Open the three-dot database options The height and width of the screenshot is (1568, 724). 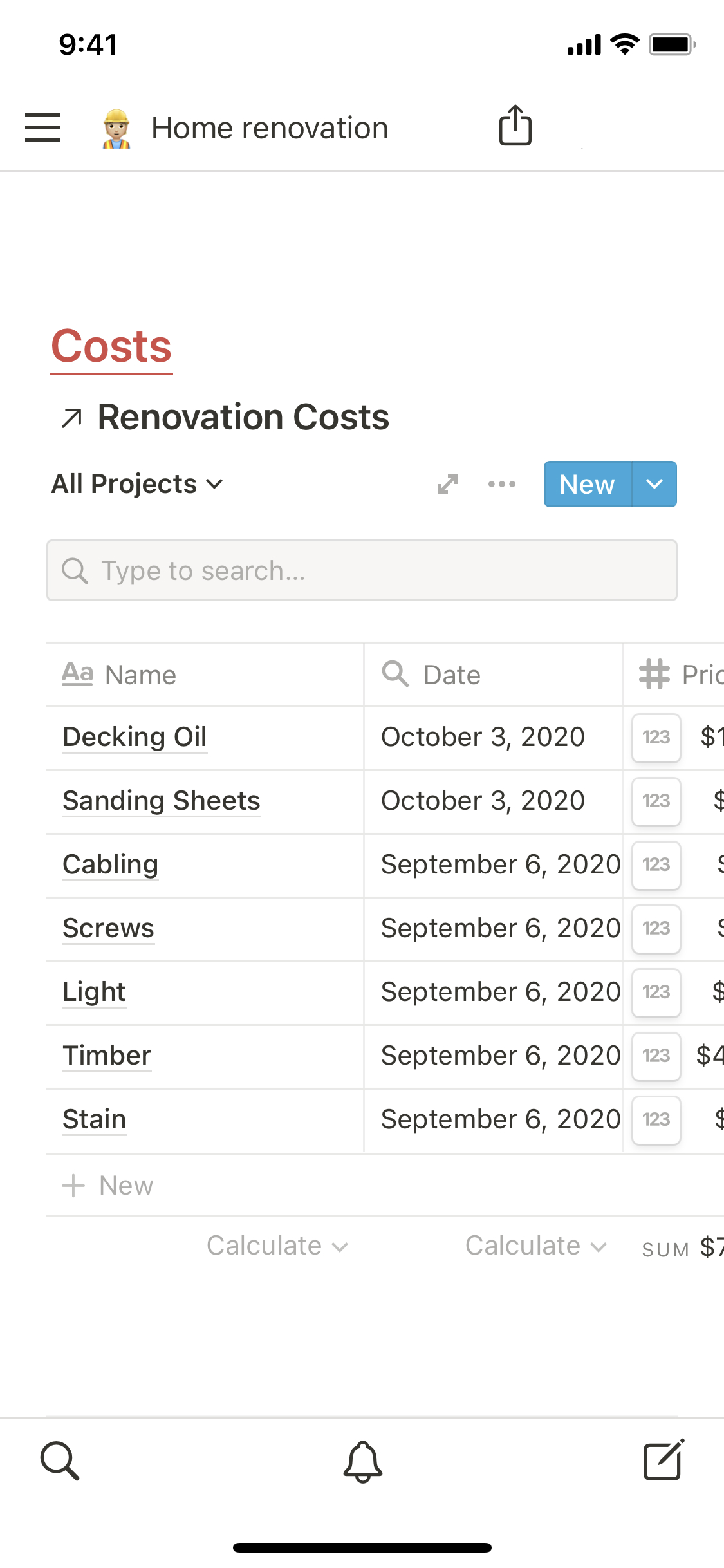pyautogui.click(x=502, y=484)
